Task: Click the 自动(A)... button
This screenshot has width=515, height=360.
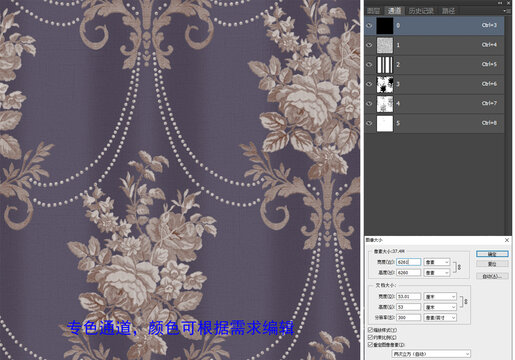Action: click(x=492, y=276)
